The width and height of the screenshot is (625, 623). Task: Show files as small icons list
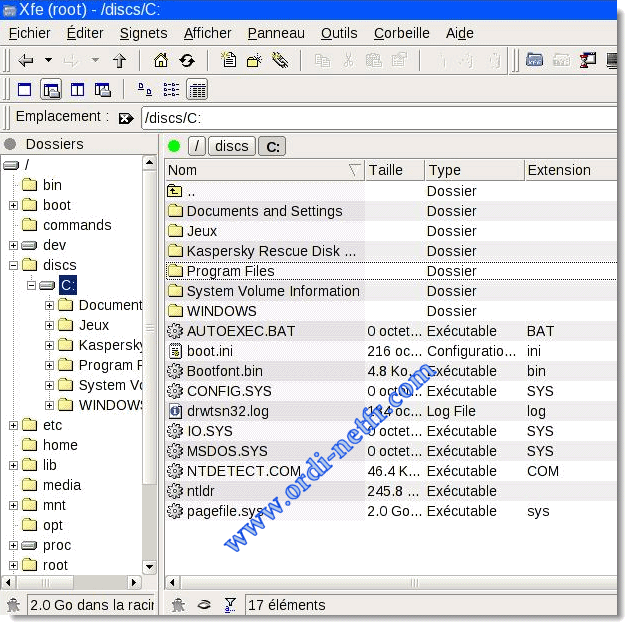tap(171, 90)
